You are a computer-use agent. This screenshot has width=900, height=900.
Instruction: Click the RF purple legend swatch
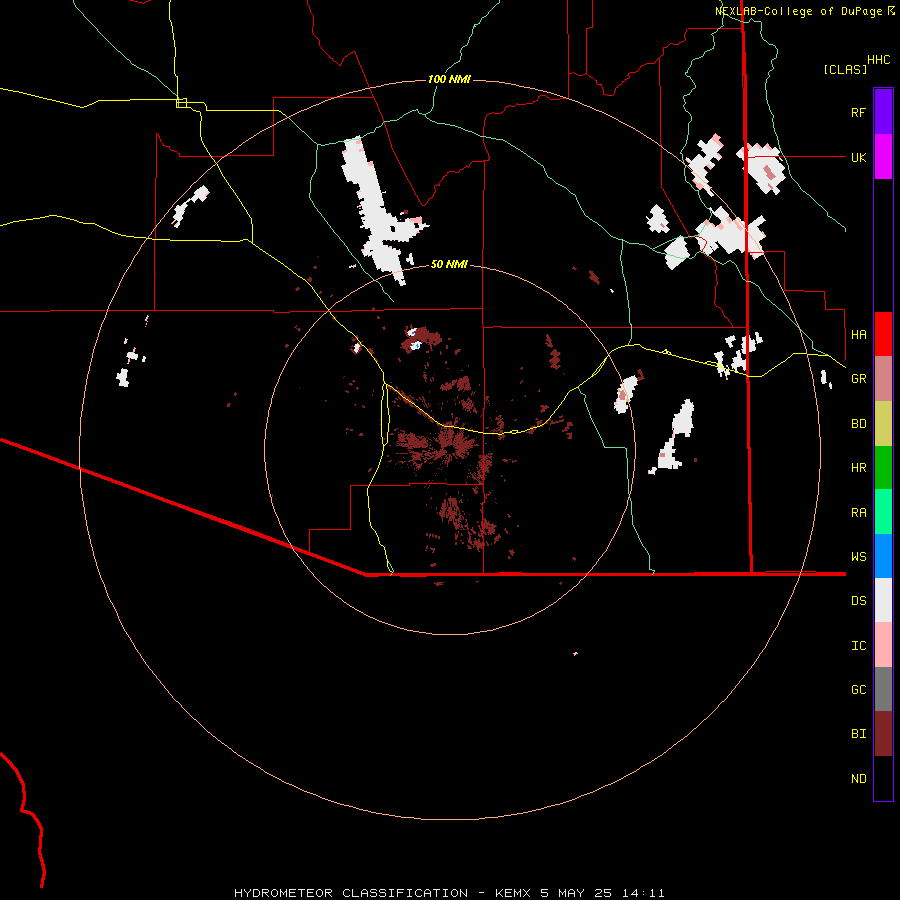pyautogui.click(x=883, y=112)
